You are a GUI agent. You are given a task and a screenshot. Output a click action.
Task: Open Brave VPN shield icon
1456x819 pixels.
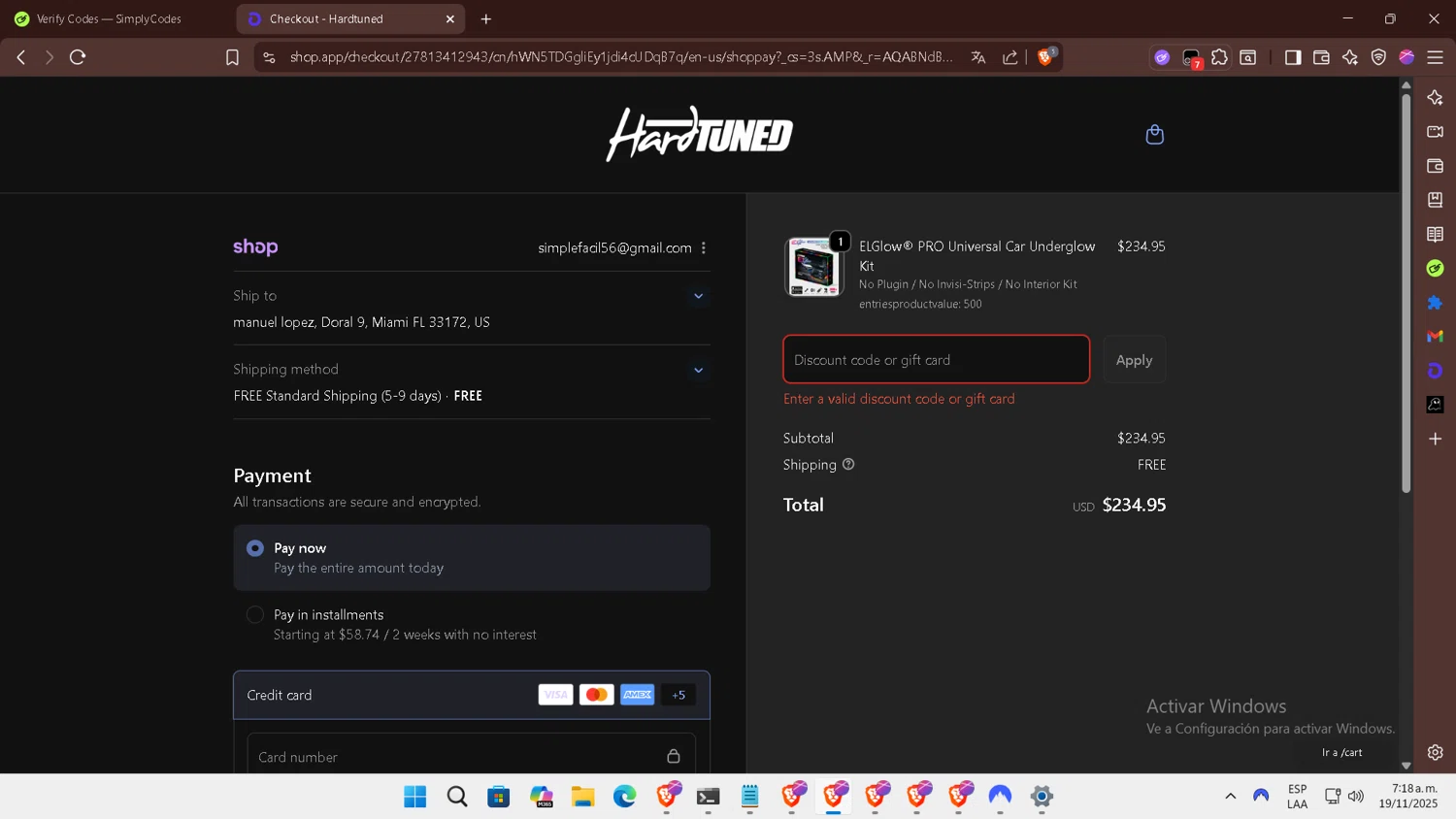click(x=1378, y=57)
